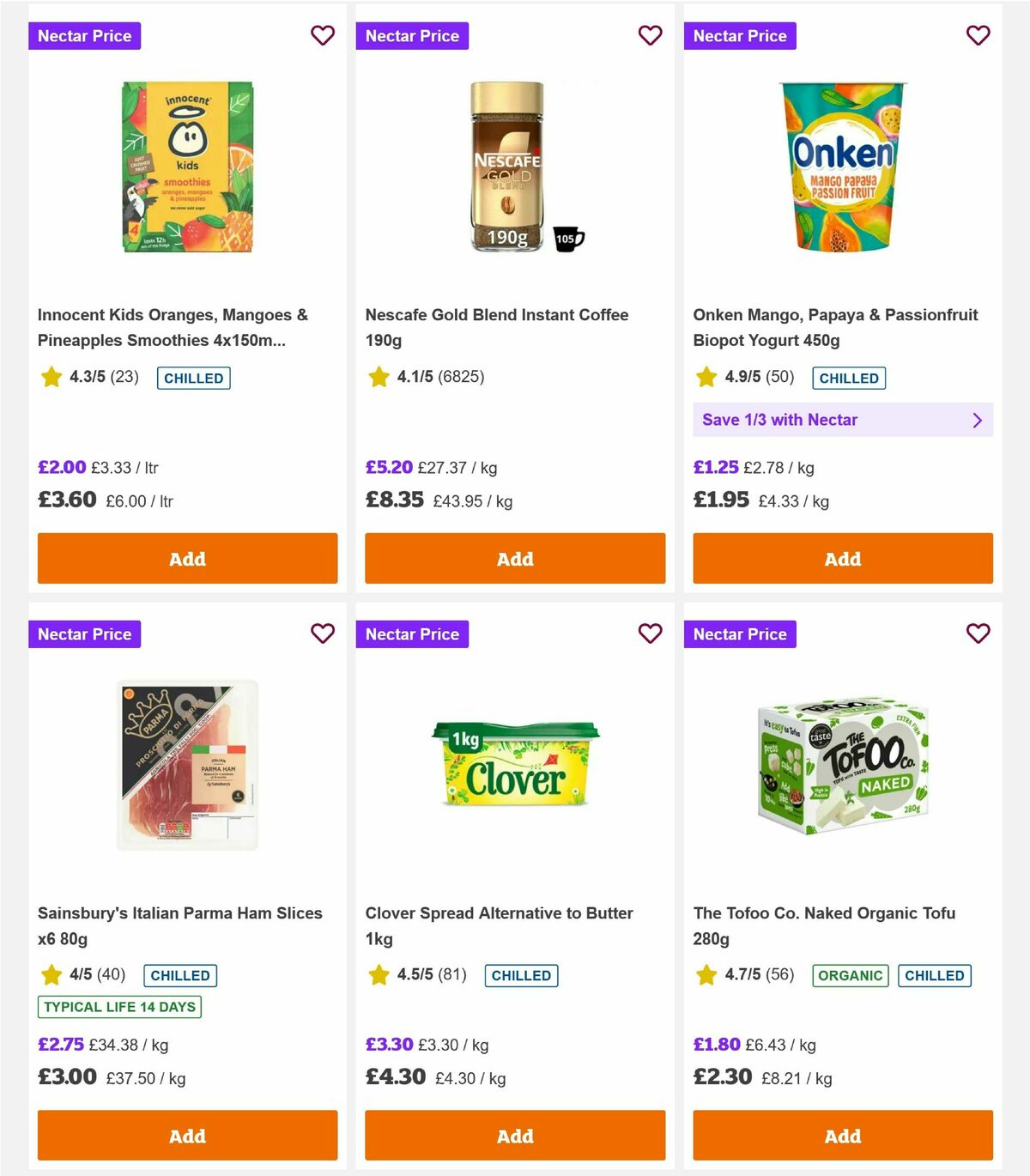
Task: Select the CHILLED tag on Parma Ham
Action: (180, 975)
